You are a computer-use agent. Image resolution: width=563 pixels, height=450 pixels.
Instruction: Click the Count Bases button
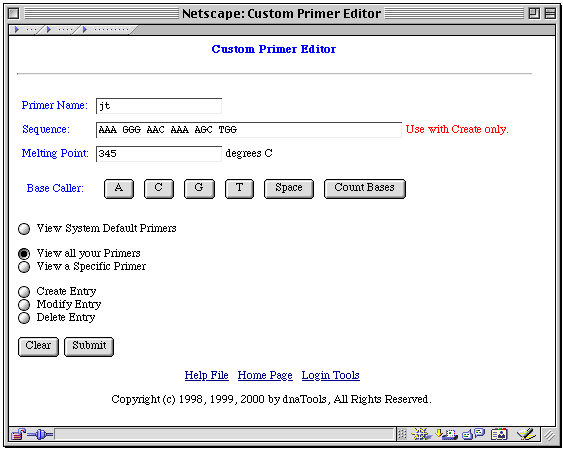click(x=365, y=189)
